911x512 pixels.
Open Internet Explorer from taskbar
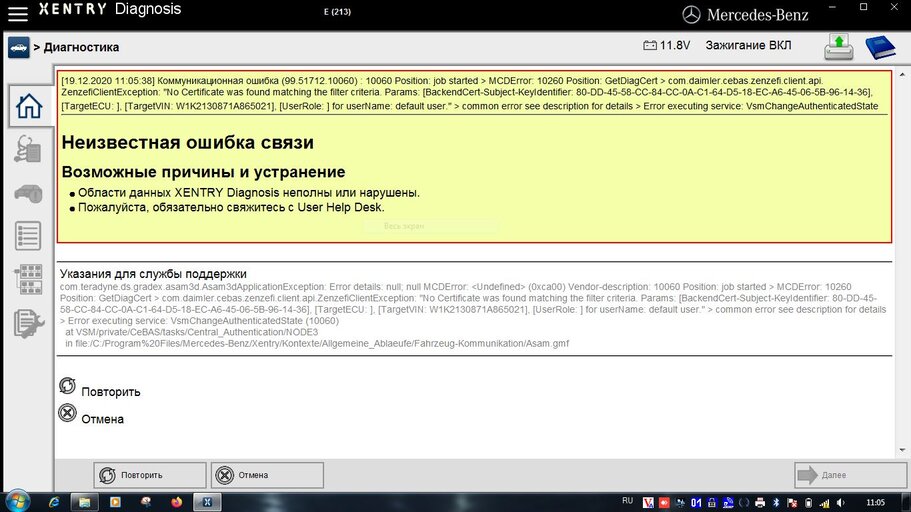54,502
